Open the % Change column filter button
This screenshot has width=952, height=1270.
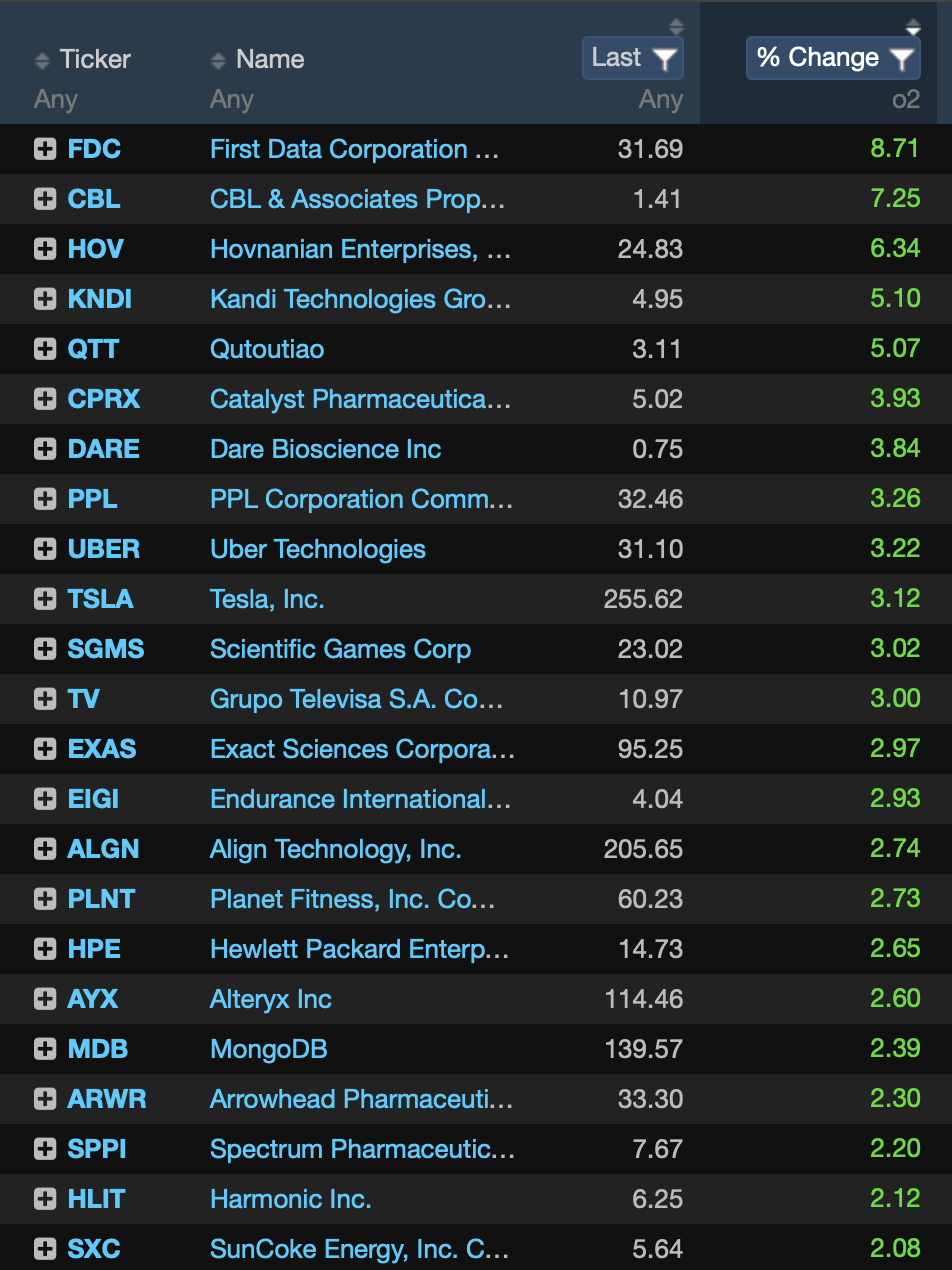[x=833, y=58]
